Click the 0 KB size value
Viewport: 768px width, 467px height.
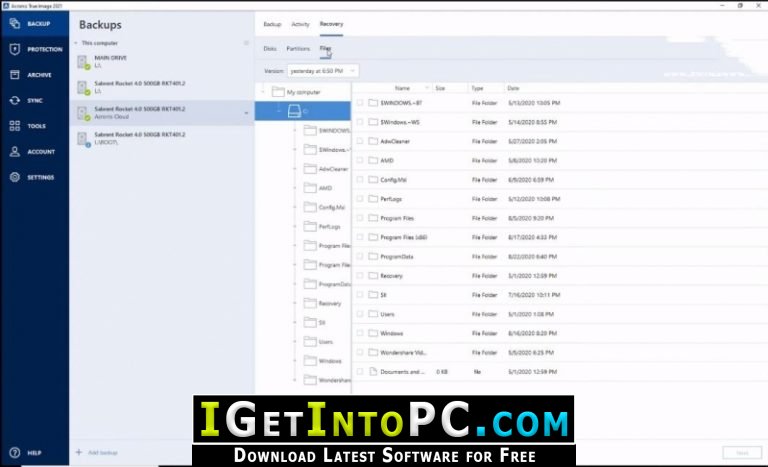point(442,371)
